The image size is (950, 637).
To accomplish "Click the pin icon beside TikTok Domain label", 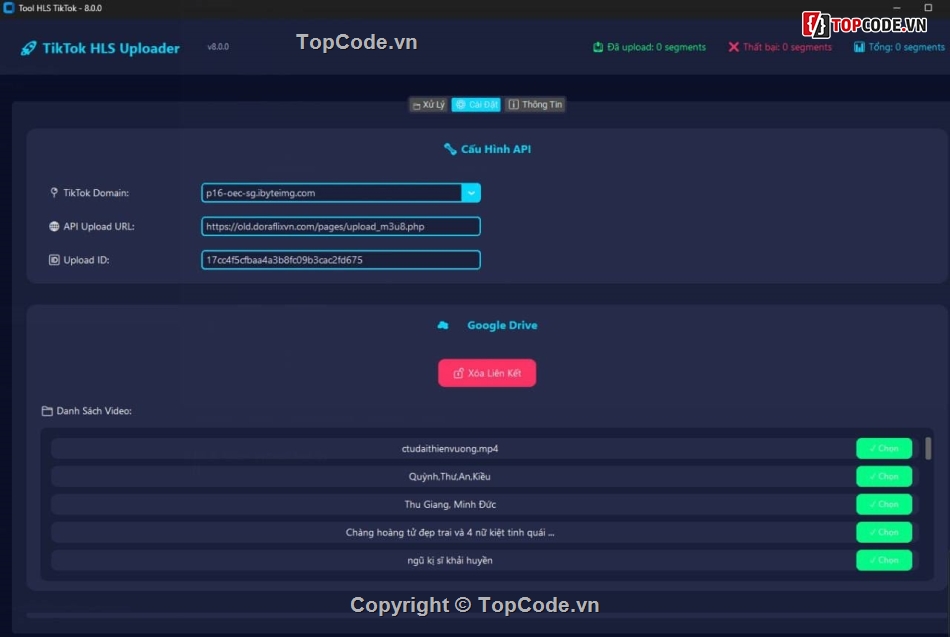I will tap(51, 192).
